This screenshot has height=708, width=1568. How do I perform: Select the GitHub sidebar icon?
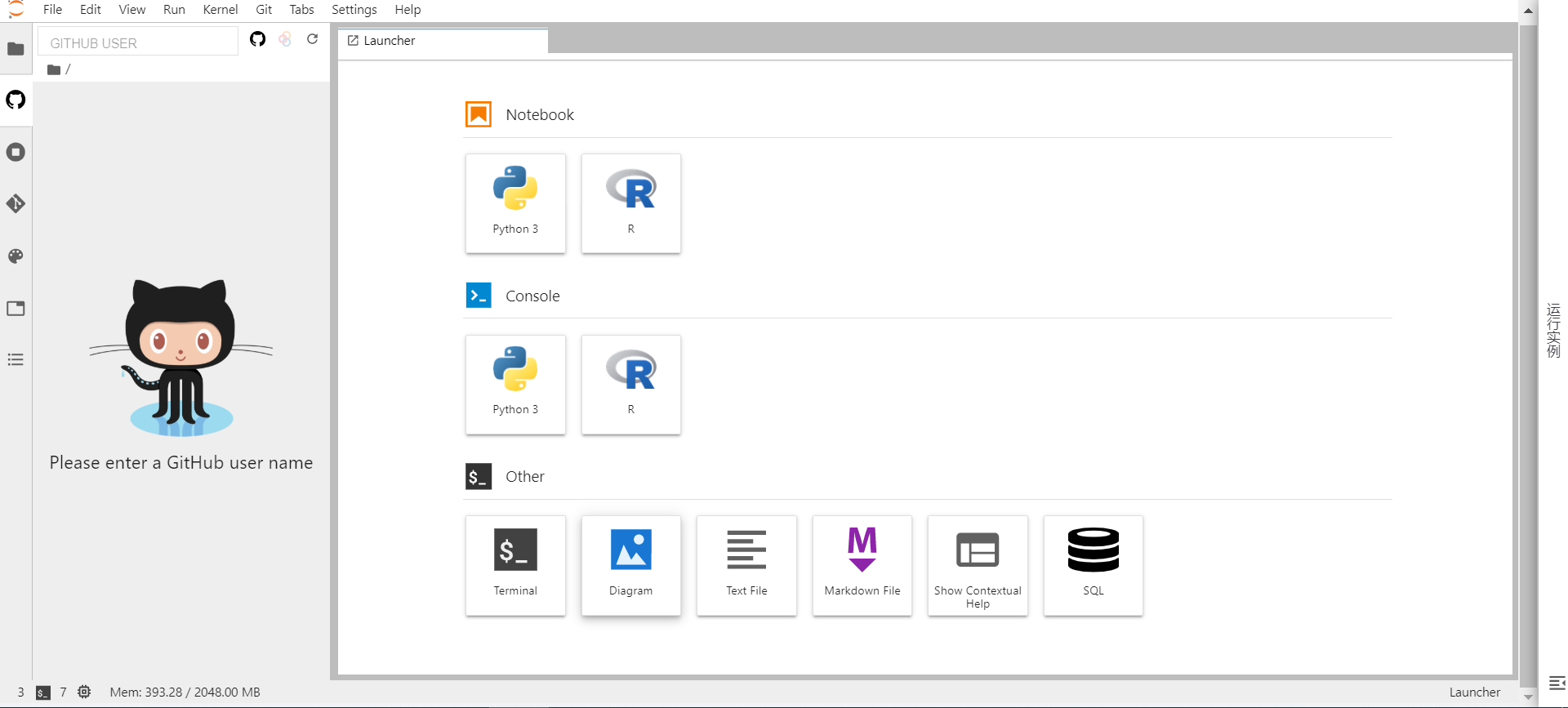16,100
